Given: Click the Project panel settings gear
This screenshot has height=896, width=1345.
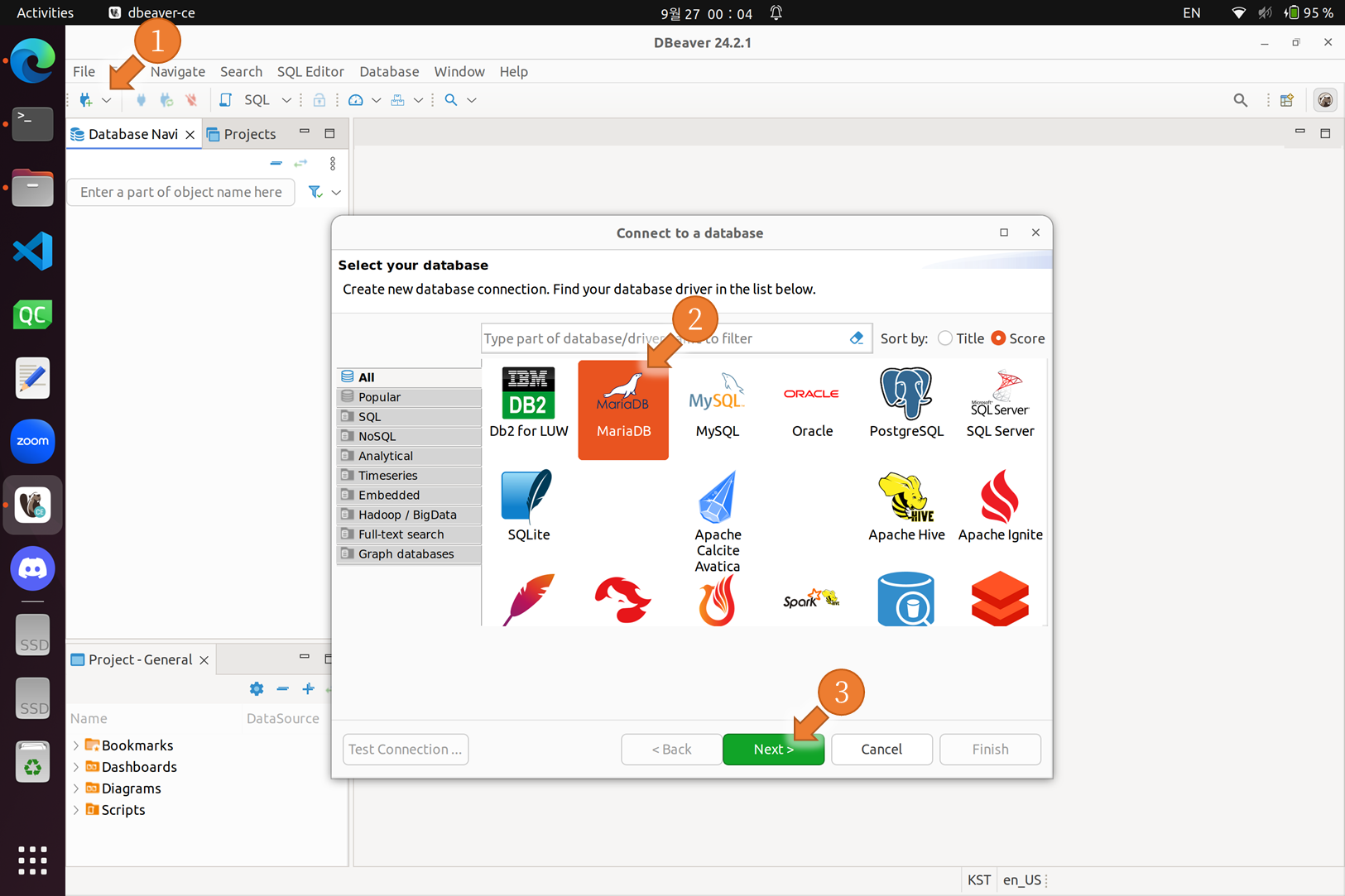Looking at the screenshot, I should 257,688.
